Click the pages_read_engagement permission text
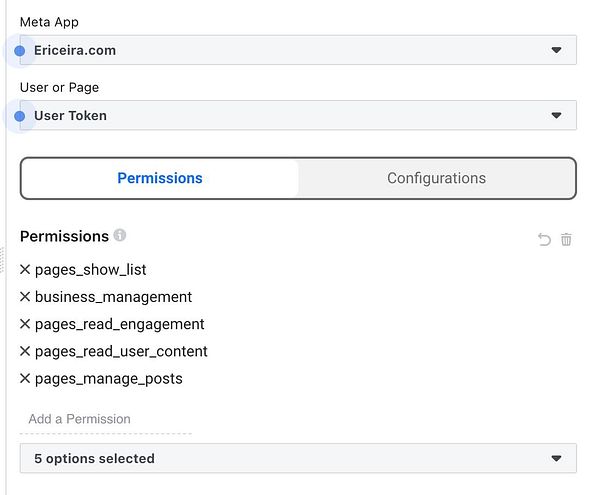This screenshot has width=600, height=495. [119, 324]
